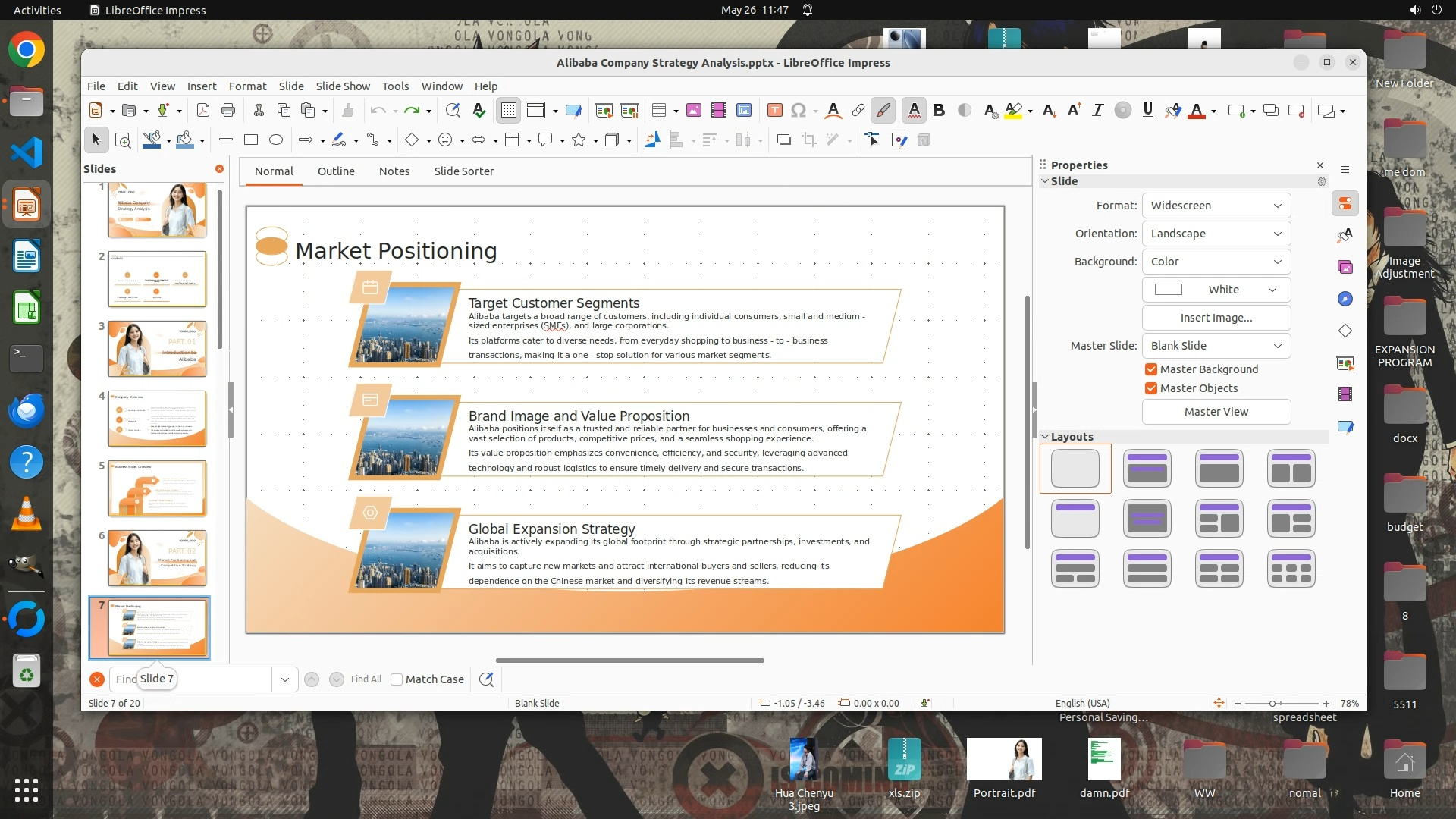The height and width of the screenshot is (819, 1456).
Task: Click the Insert Image... button
Action: [1216, 318]
